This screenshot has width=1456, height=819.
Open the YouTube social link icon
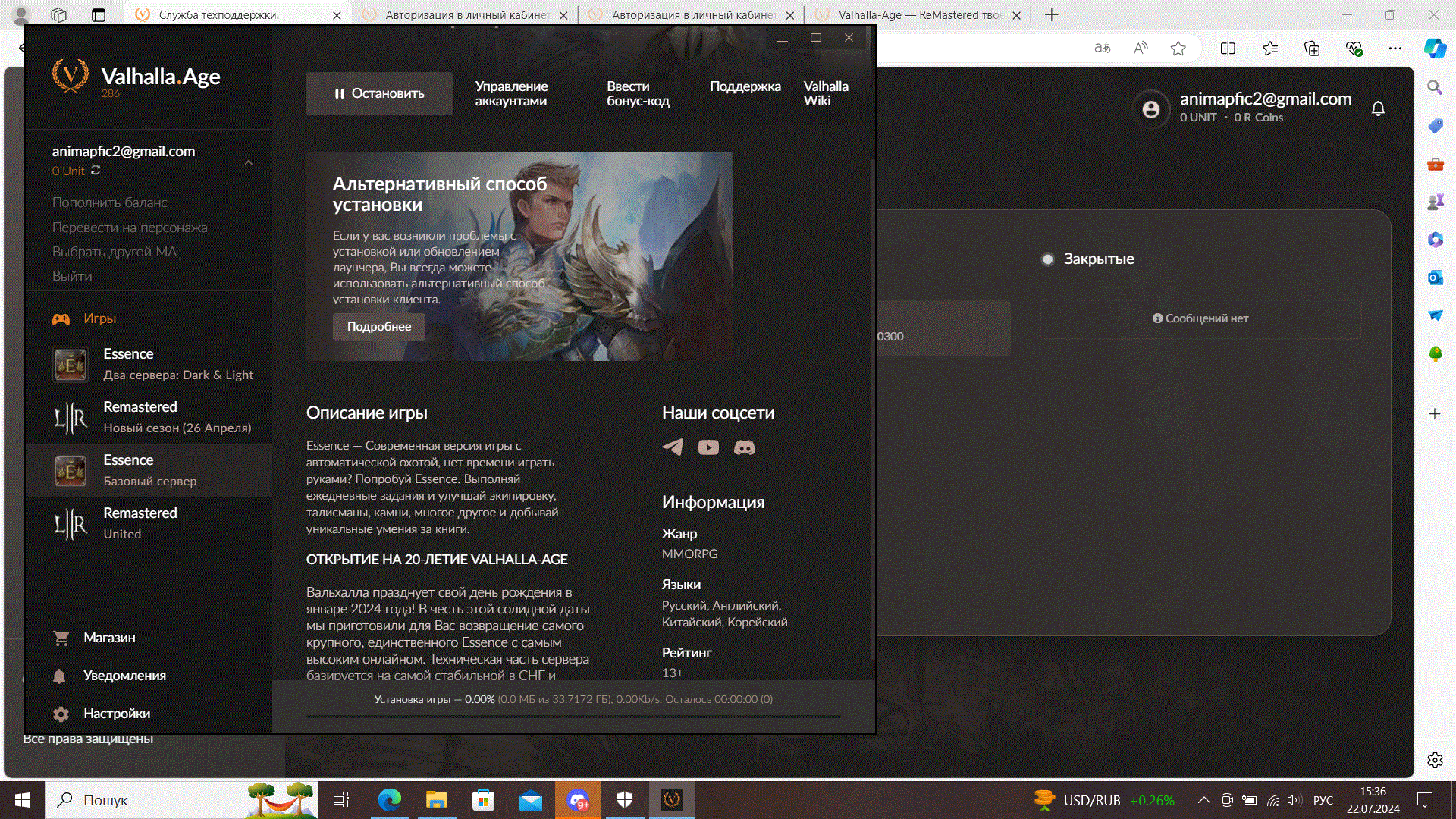(708, 447)
